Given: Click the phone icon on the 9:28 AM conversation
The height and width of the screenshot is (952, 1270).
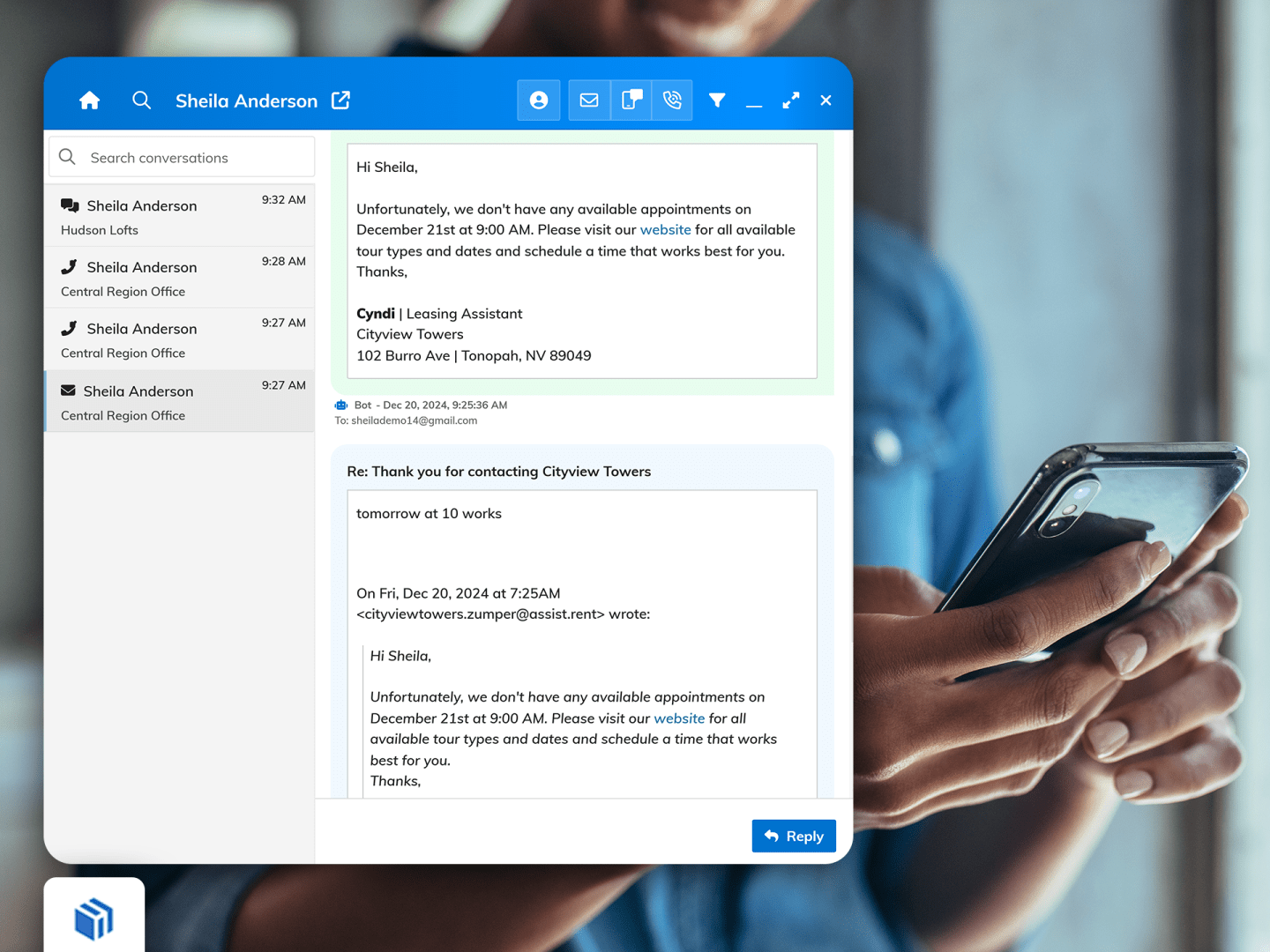Looking at the screenshot, I should [x=70, y=266].
